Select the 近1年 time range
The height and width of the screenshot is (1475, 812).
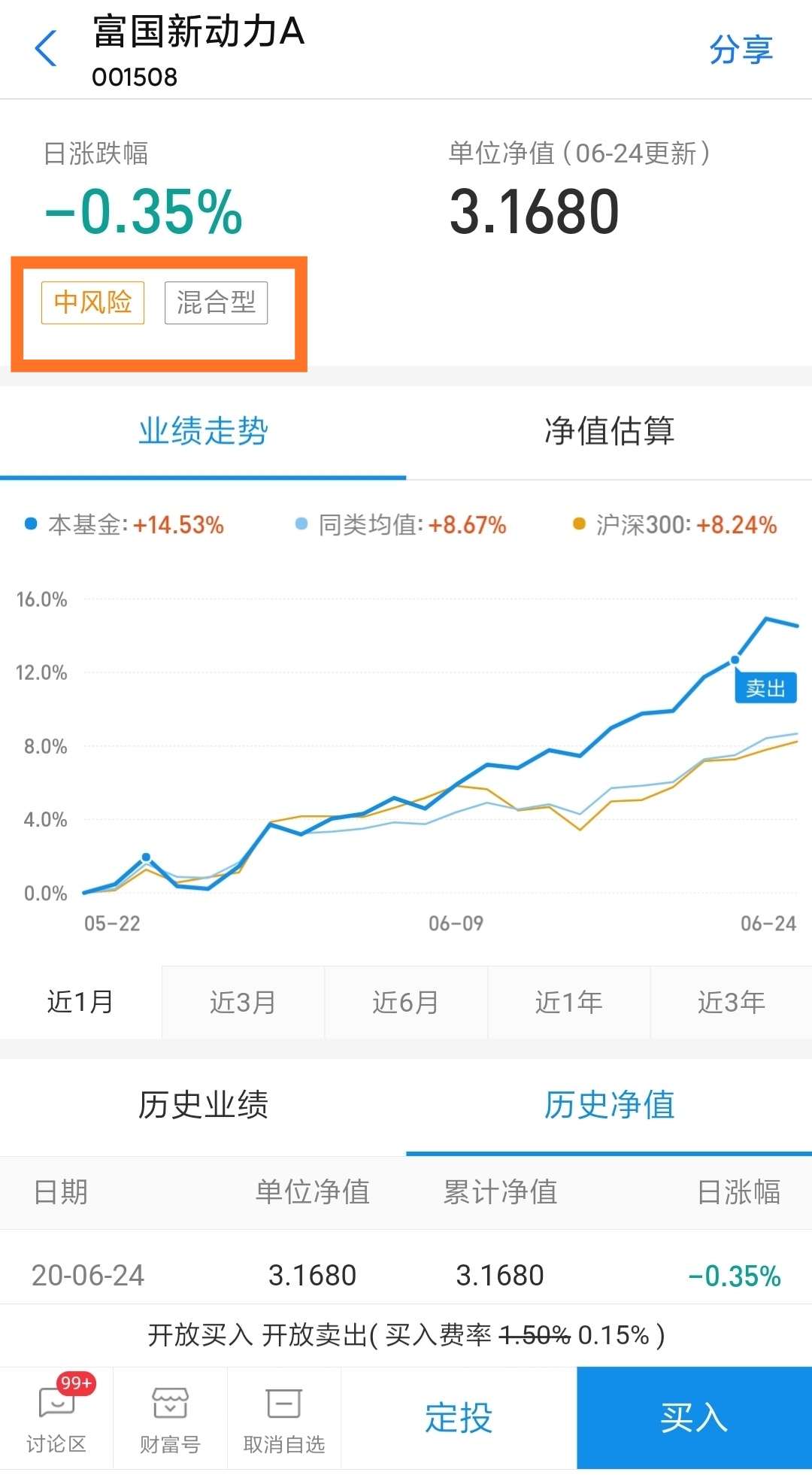pyautogui.click(x=568, y=1002)
